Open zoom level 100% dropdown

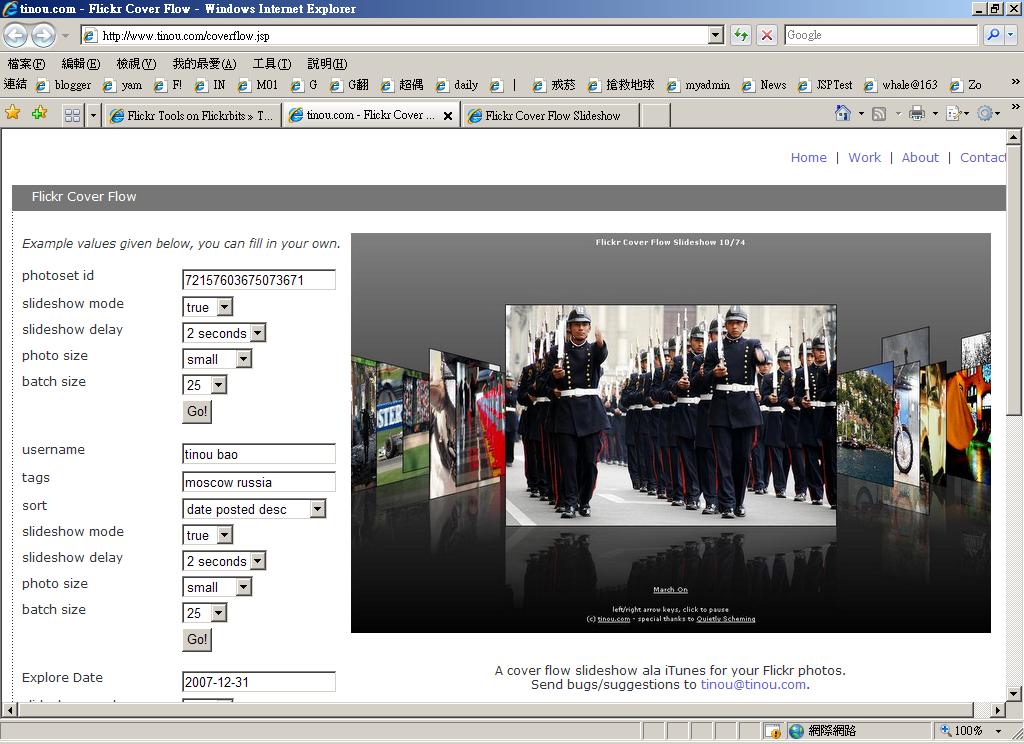click(998, 731)
